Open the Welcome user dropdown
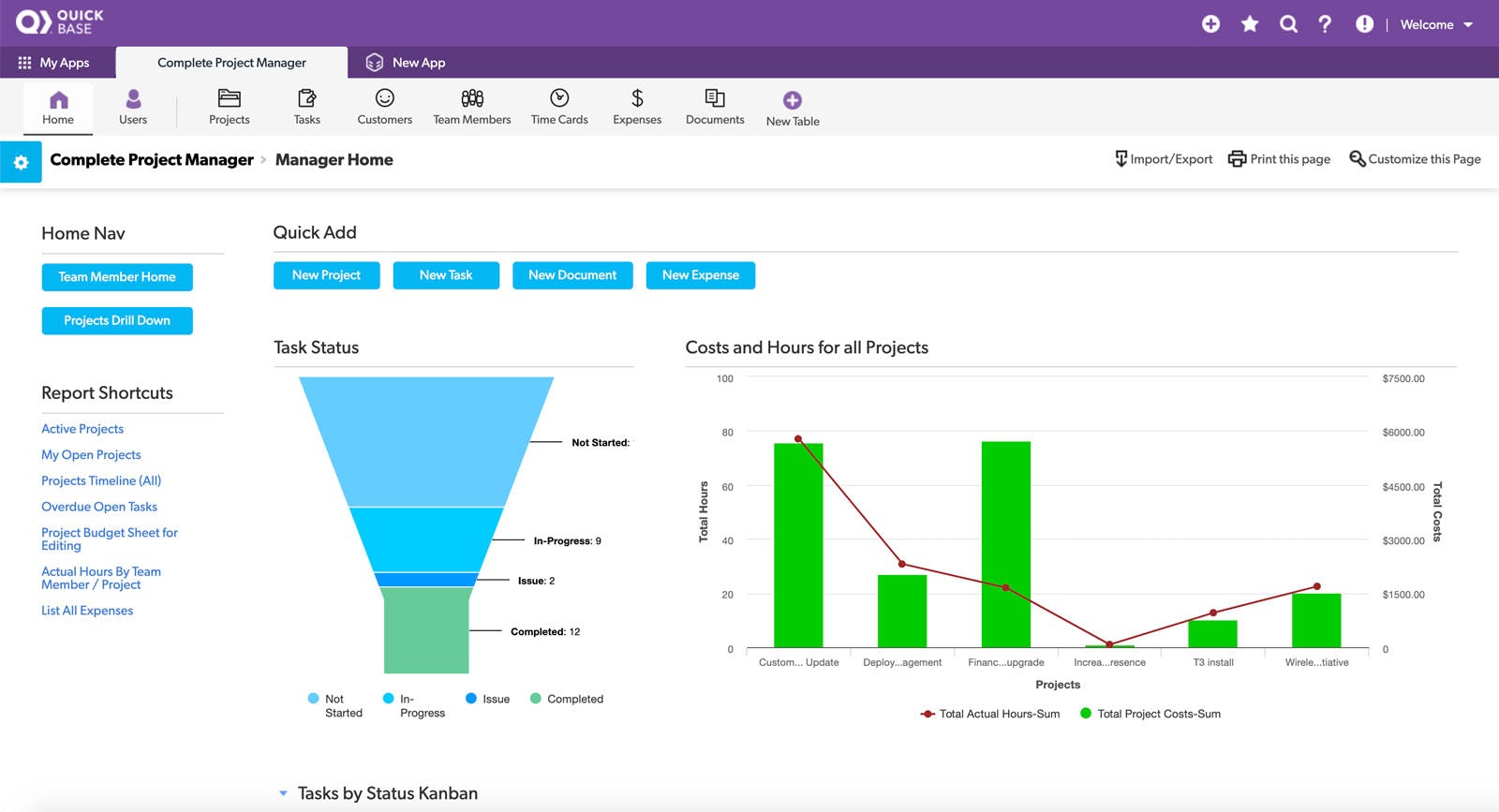 tap(1436, 25)
